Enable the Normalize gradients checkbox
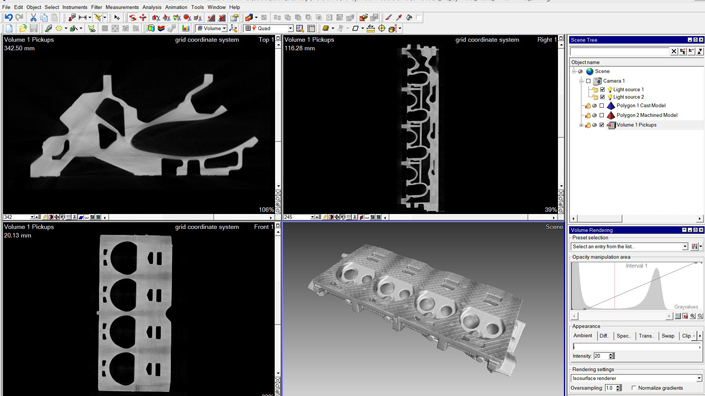Screen dimensions: 705x396 point(634,388)
